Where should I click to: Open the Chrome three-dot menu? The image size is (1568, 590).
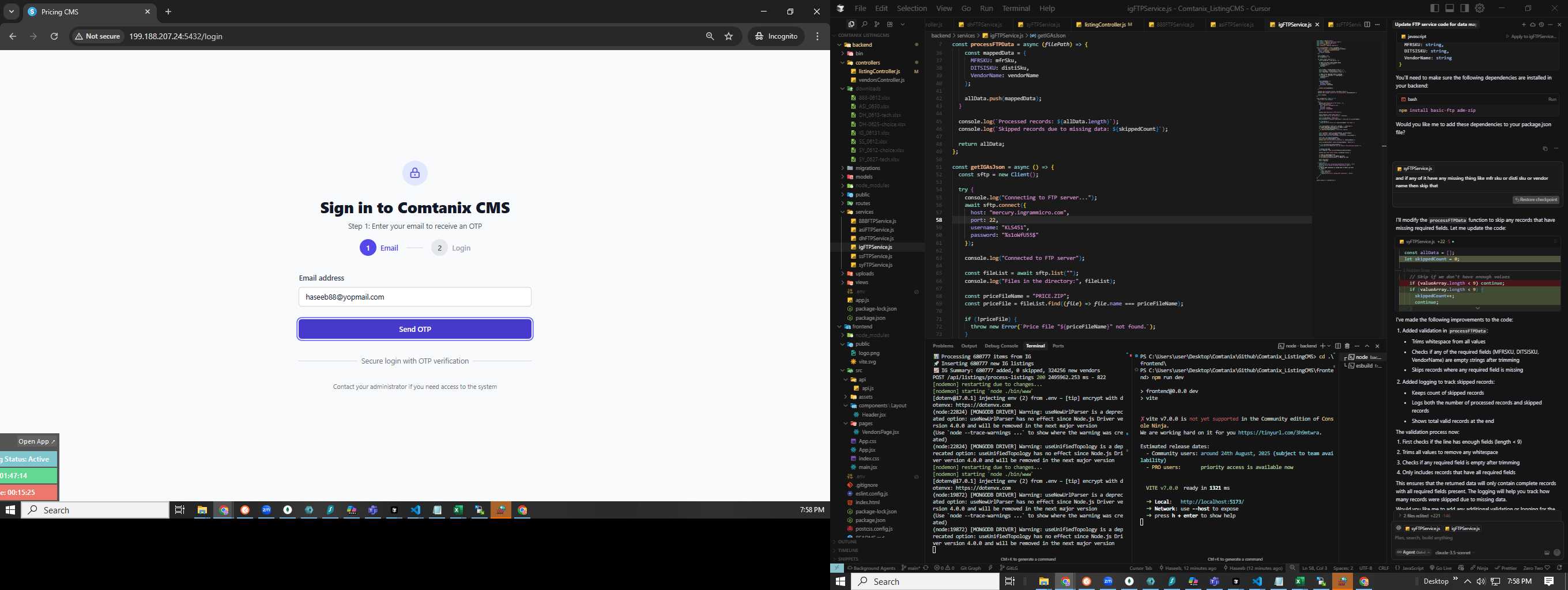click(x=817, y=36)
